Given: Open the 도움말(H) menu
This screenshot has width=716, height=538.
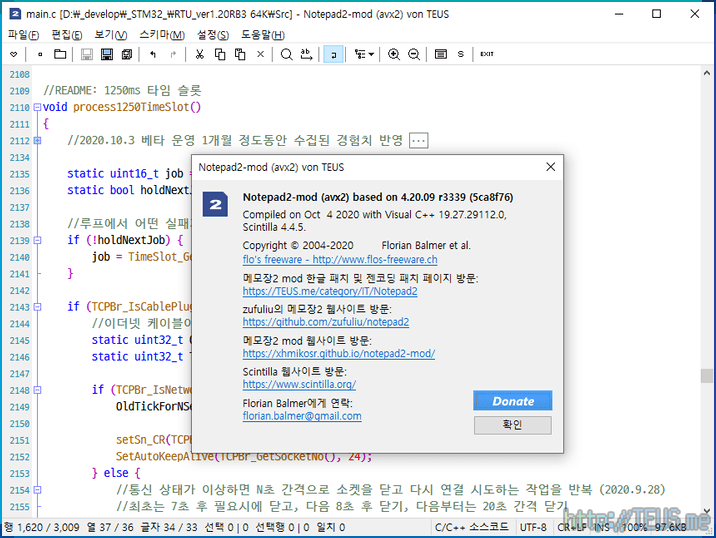Looking at the screenshot, I should (x=263, y=35).
